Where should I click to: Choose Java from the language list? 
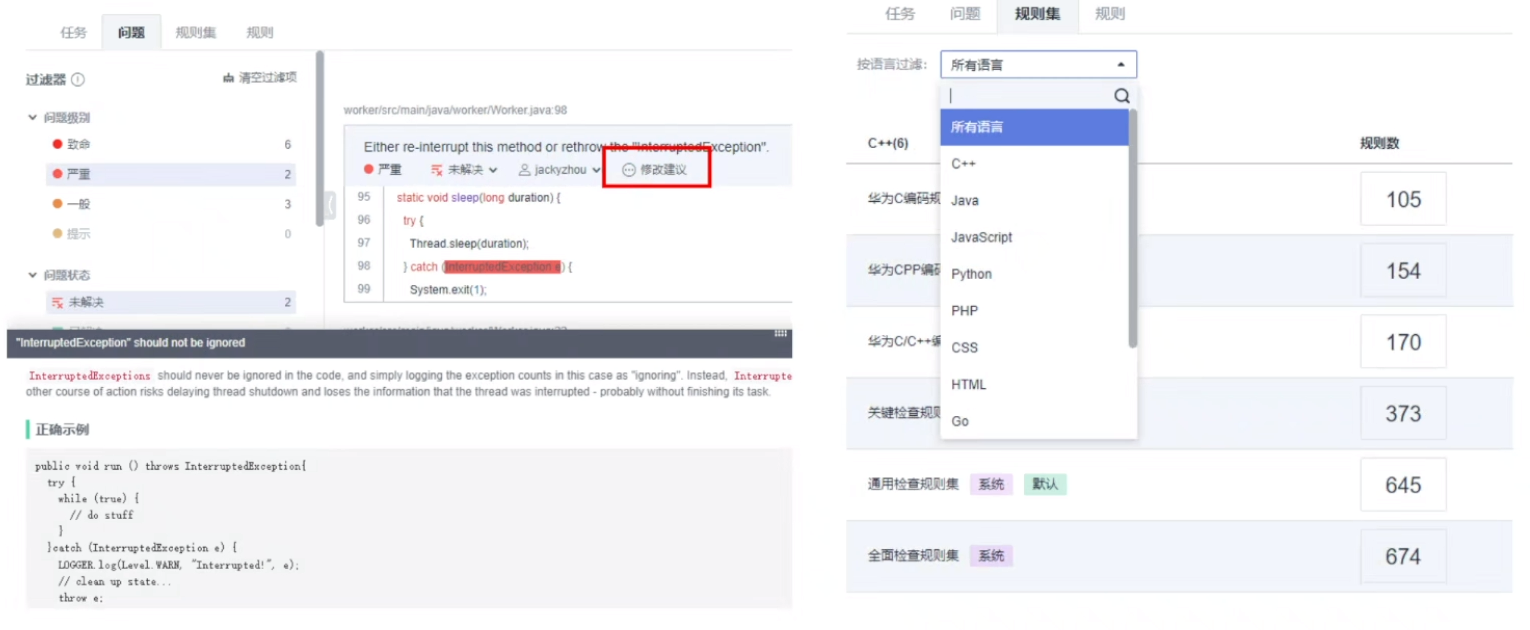tap(1034, 201)
